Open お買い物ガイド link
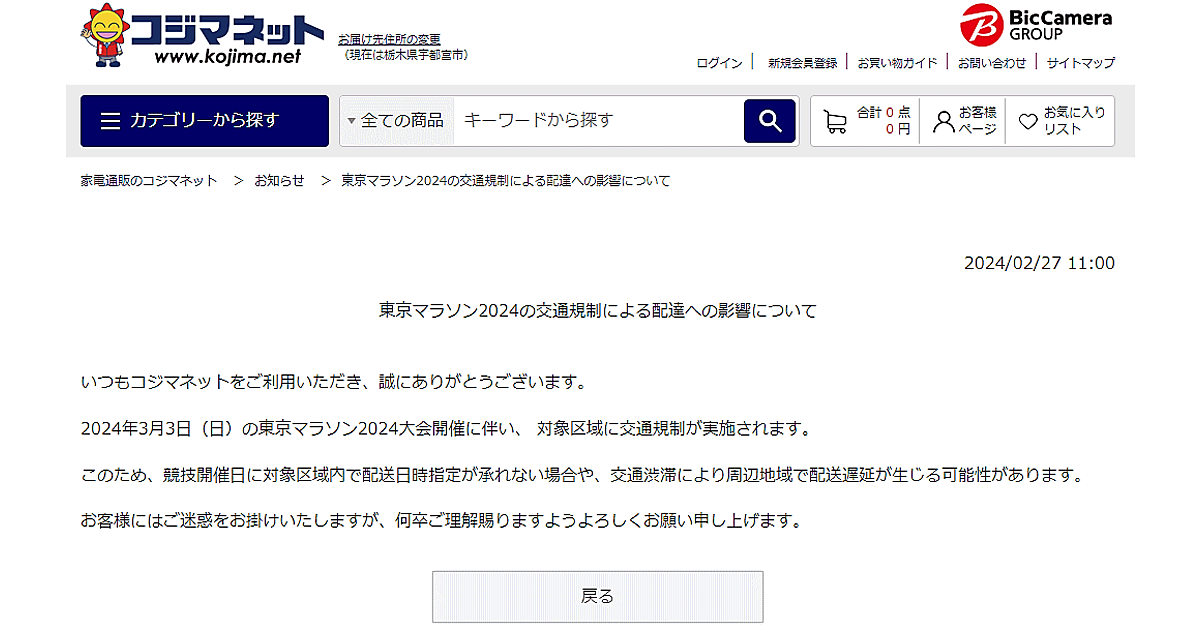Viewport: 1200px width, 630px height. point(897,63)
